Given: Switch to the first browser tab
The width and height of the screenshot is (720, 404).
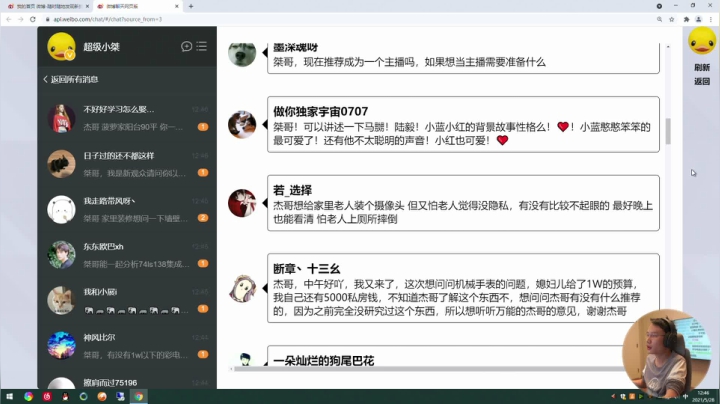Looking at the screenshot, I should pos(47,6).
